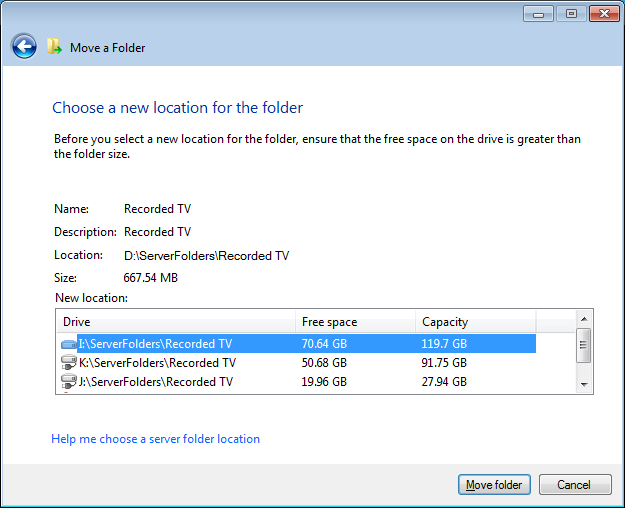Close the Move a Folder window

coord(604,14)
